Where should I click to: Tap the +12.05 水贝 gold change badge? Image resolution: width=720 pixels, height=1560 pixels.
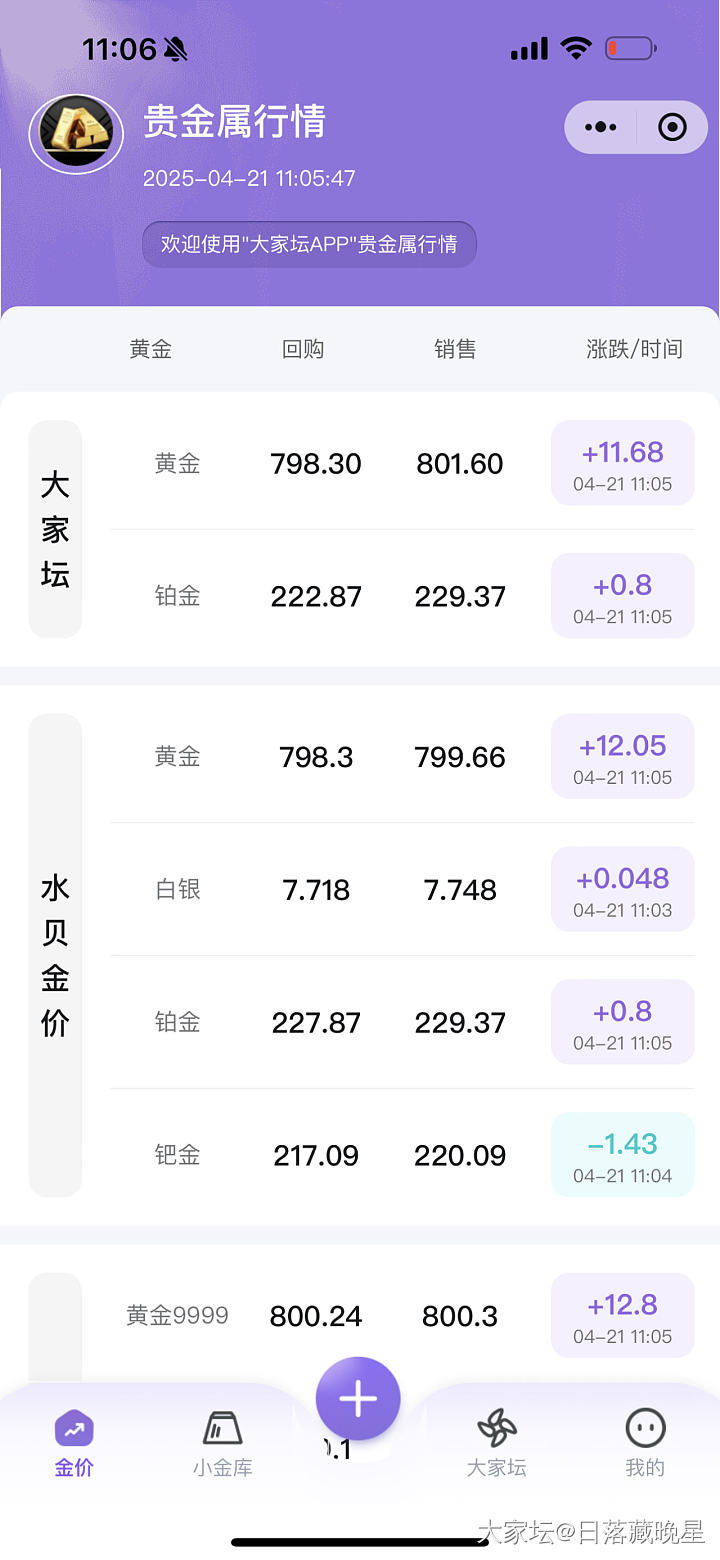tap(622, 756)
